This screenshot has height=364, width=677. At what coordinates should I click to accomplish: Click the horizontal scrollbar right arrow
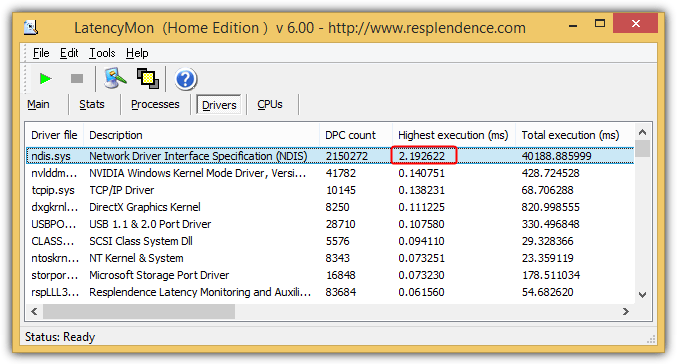point(626,311)
